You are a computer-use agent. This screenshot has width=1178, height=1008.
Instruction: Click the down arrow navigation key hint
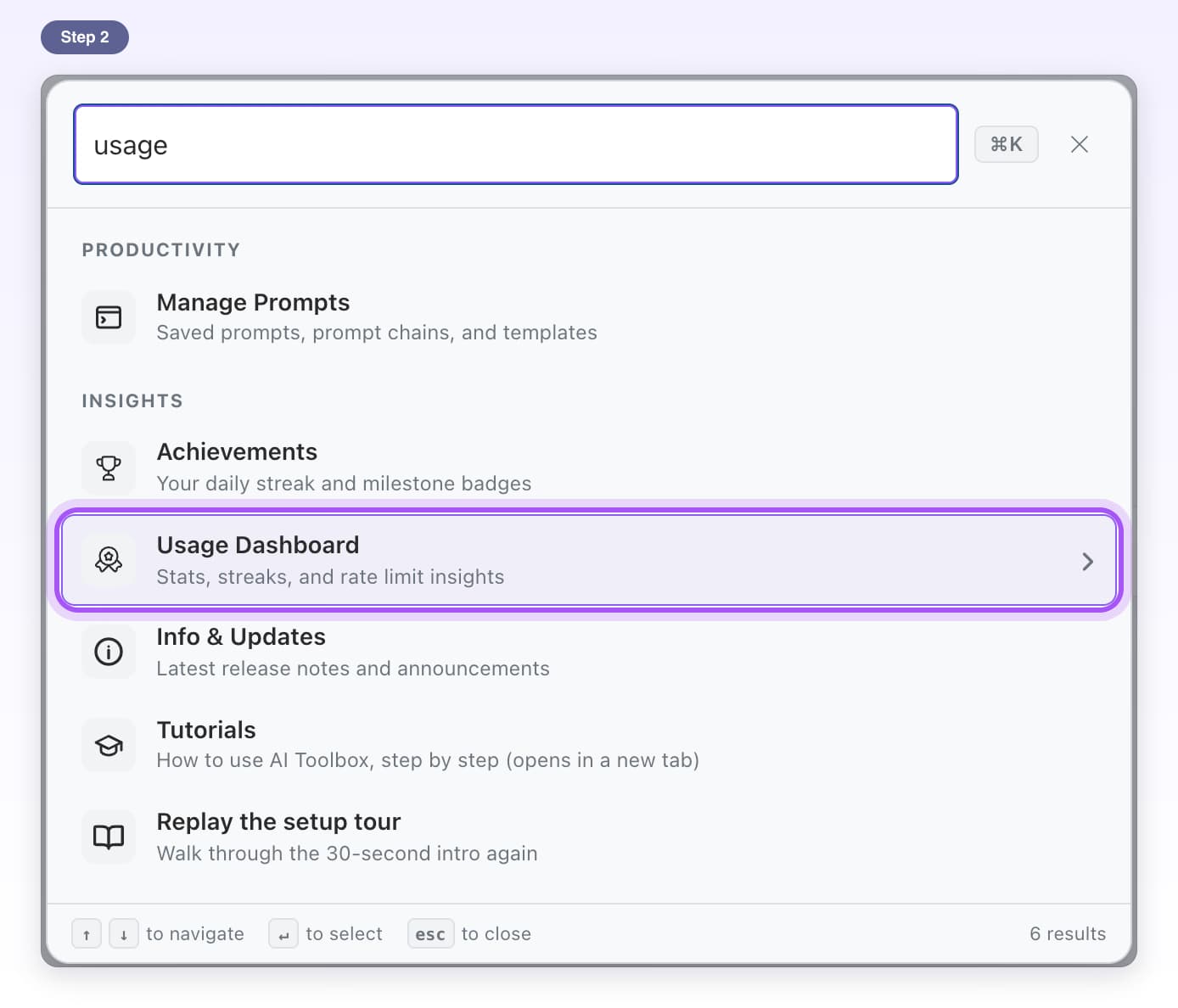124,934
